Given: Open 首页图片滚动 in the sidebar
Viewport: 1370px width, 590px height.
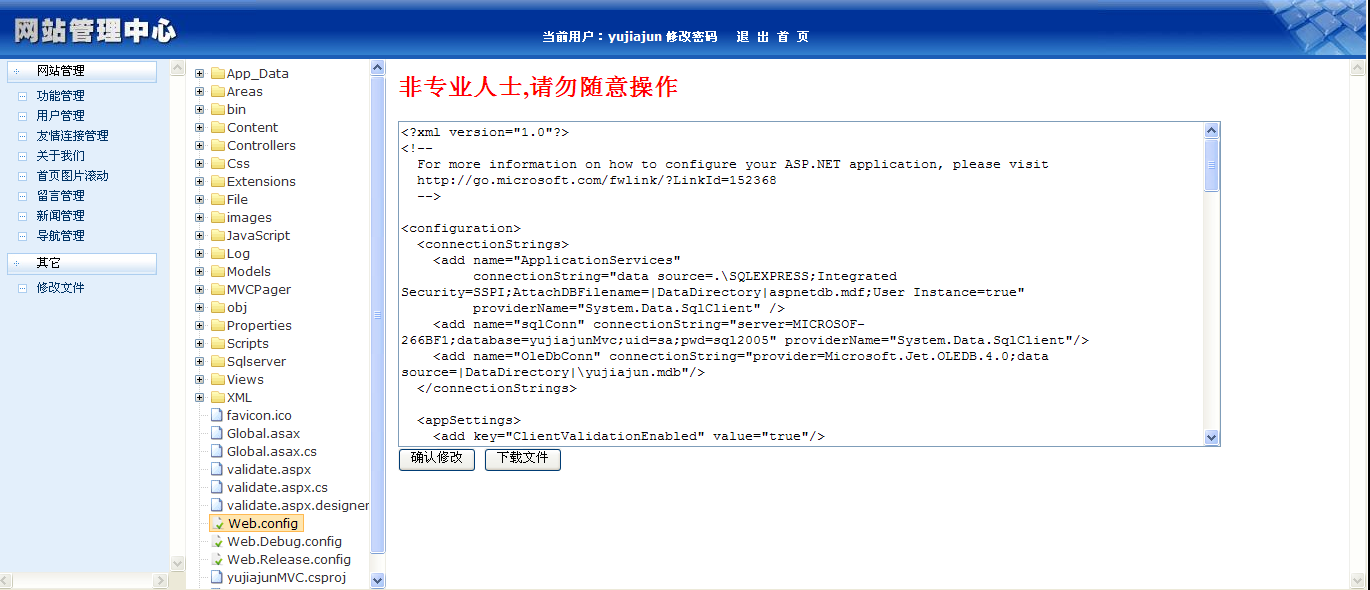Looking at the screenshot, I should [x=72, y=176].
